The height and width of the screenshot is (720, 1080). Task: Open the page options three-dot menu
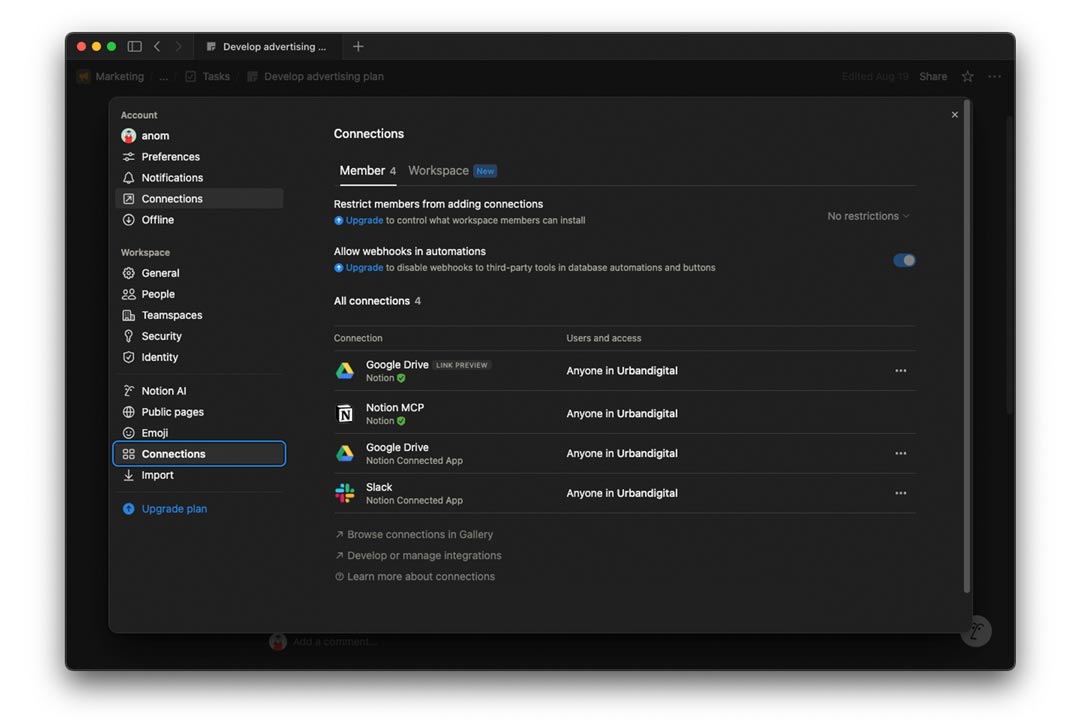tap(995, 76)
